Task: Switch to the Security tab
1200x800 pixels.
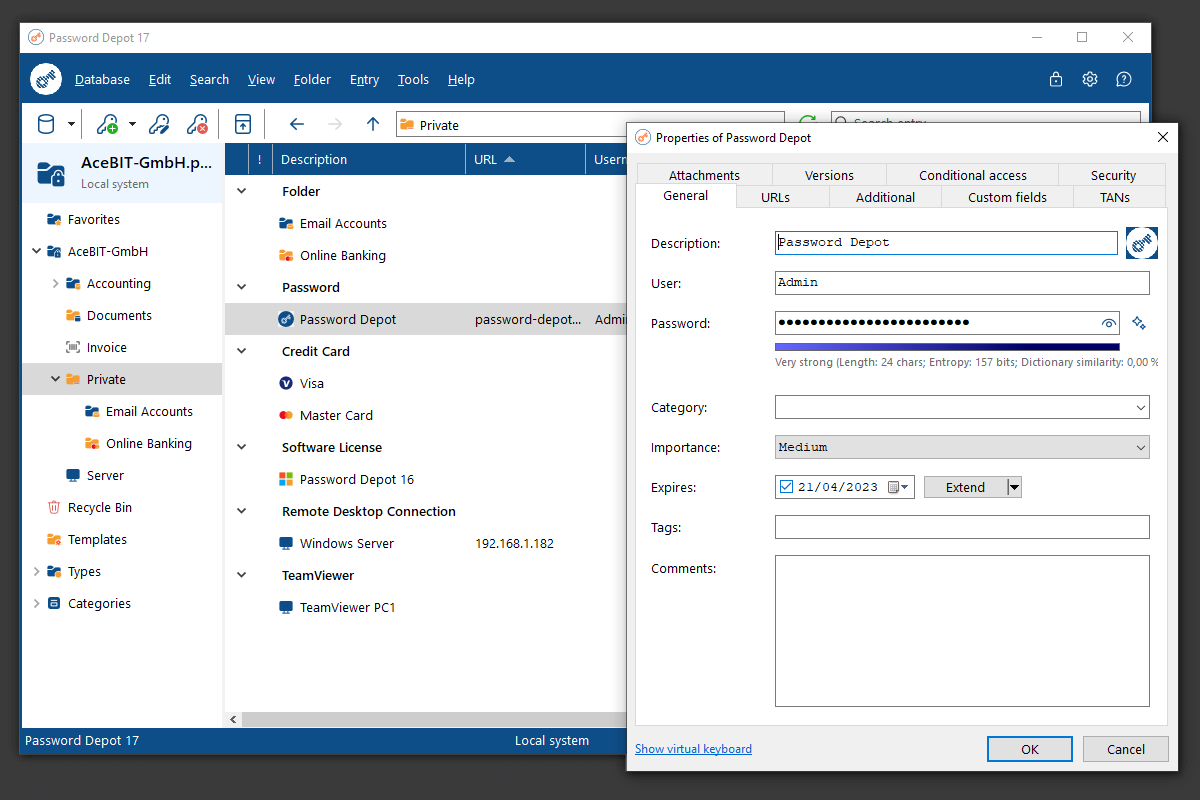Action: pos(1113,175)
